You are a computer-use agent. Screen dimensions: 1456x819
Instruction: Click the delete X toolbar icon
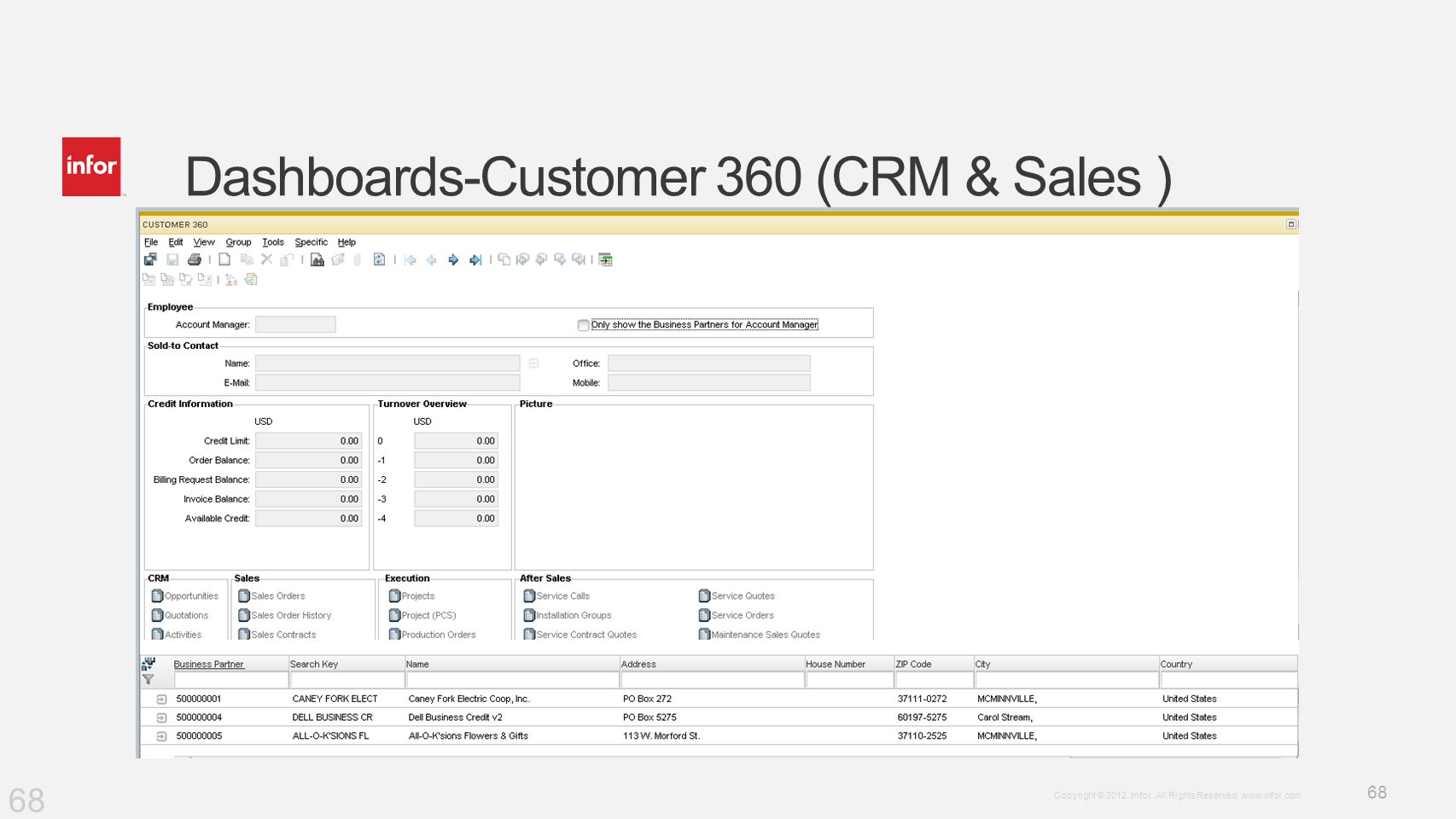point(266,259)
